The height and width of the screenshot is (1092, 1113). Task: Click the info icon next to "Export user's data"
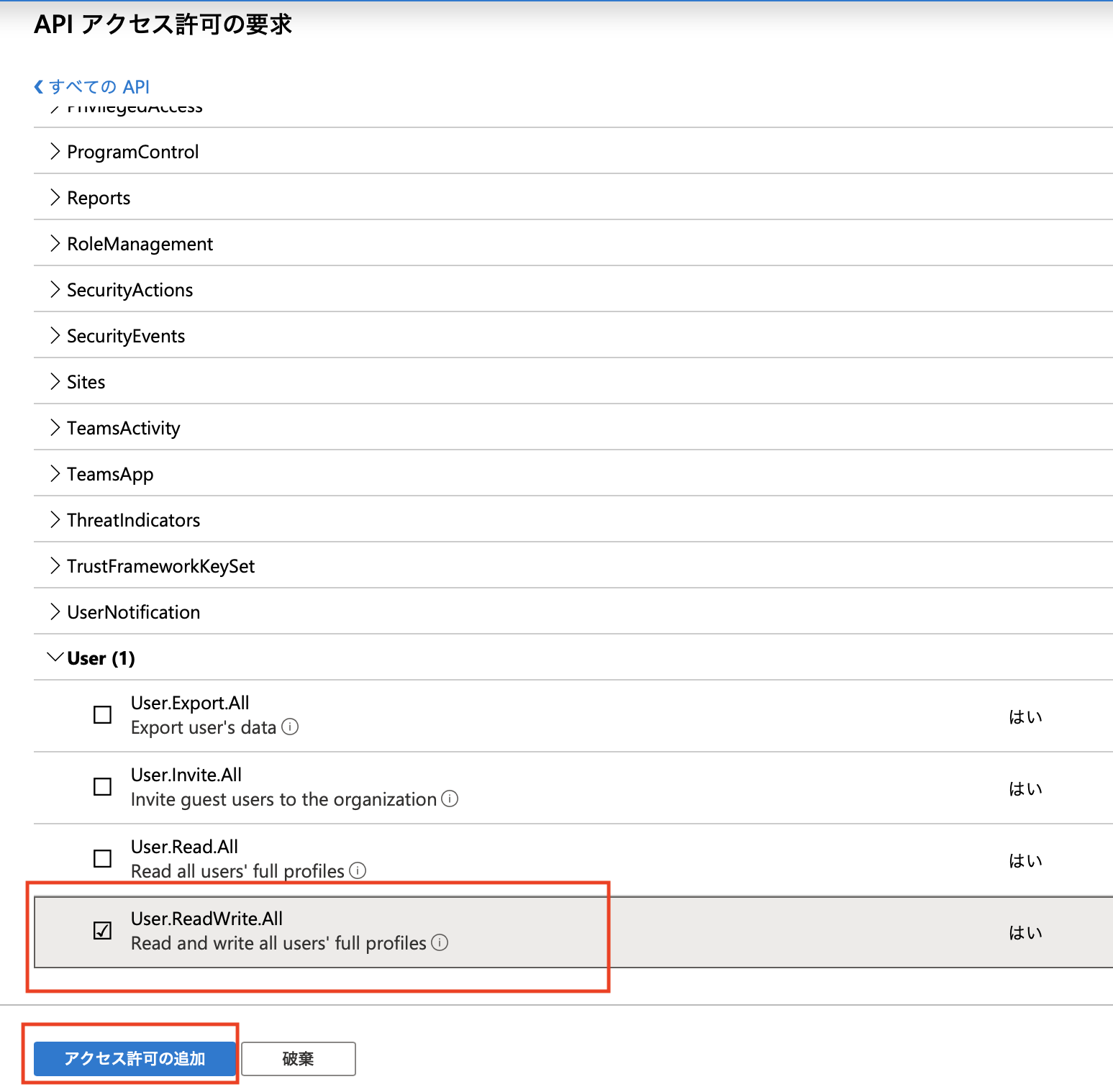pyautogui.click(x=291, y=727)
